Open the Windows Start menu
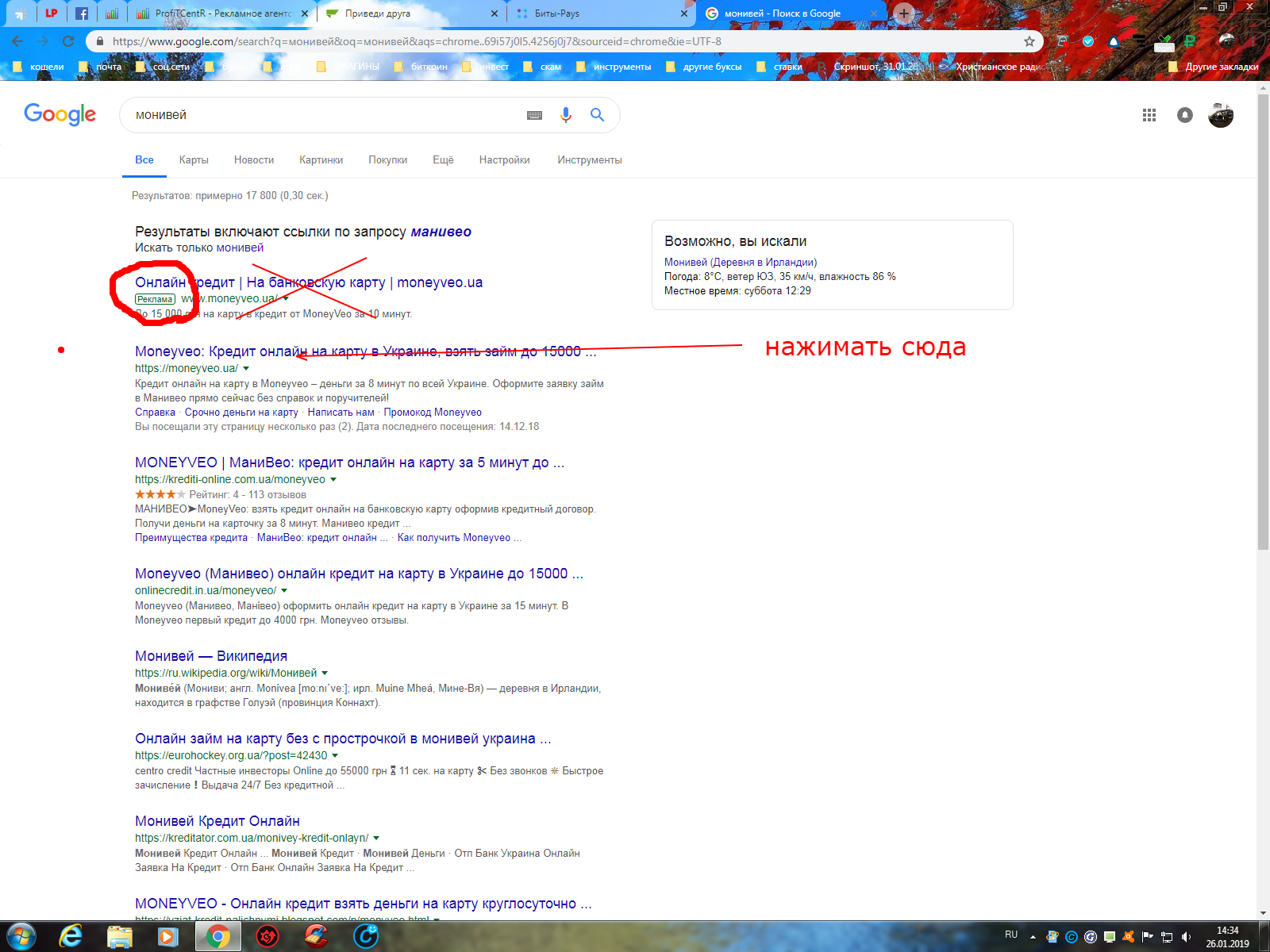Viewport: 1270px width, 952px height. pyautogui.click(x=21, y=937)
